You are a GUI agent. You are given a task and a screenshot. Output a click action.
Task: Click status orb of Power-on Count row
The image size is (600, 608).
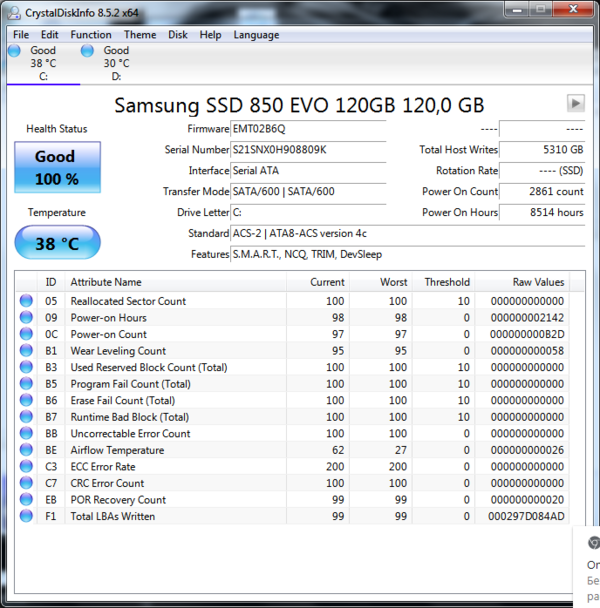point(26,334)
